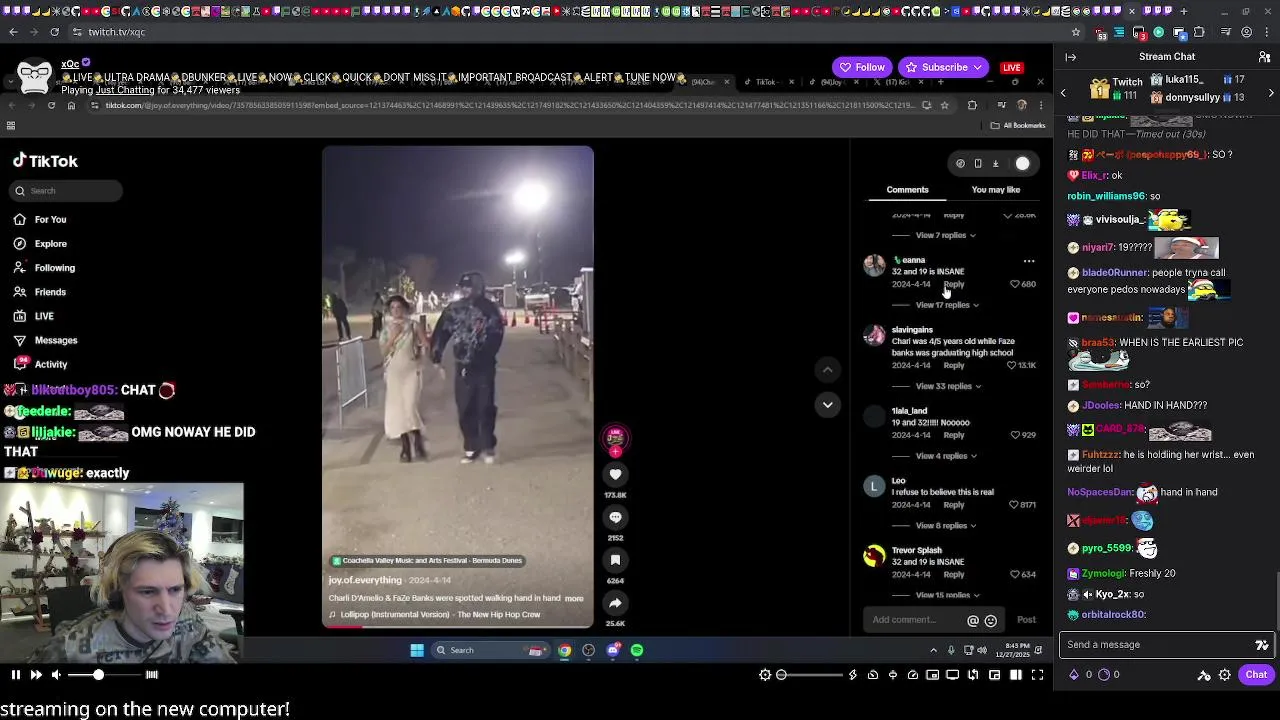
Task: Like Leo's comment with 8171 likes
Action: 1015,505
